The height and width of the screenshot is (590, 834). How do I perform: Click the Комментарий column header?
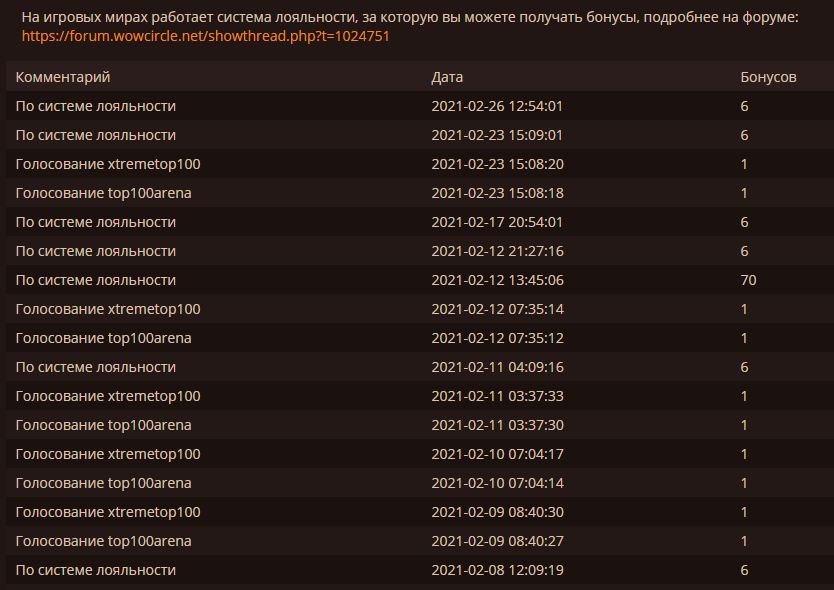click(63, 77)
